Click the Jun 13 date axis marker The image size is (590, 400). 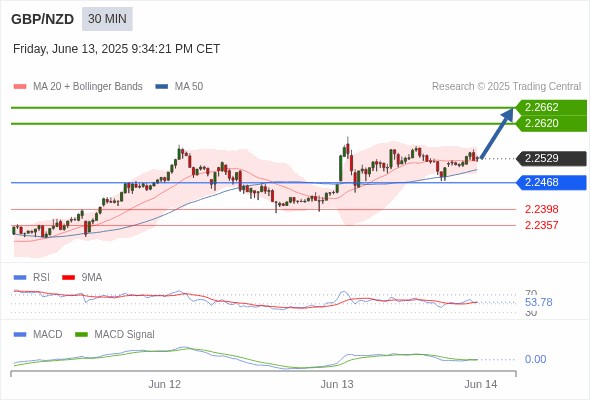click(337, 384)
